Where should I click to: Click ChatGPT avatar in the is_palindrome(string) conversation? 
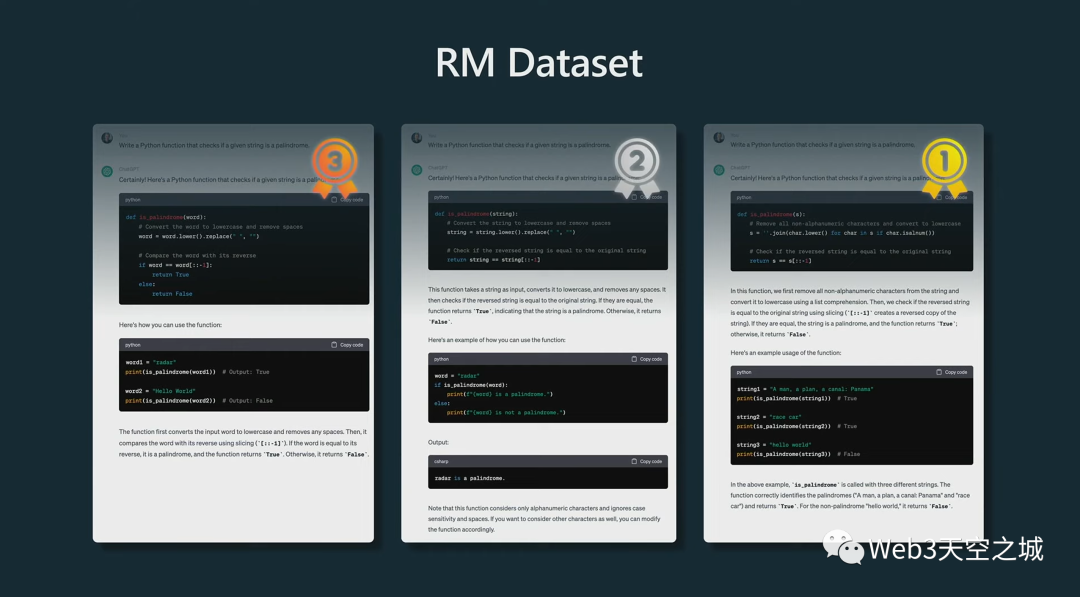tap(417, 170)
